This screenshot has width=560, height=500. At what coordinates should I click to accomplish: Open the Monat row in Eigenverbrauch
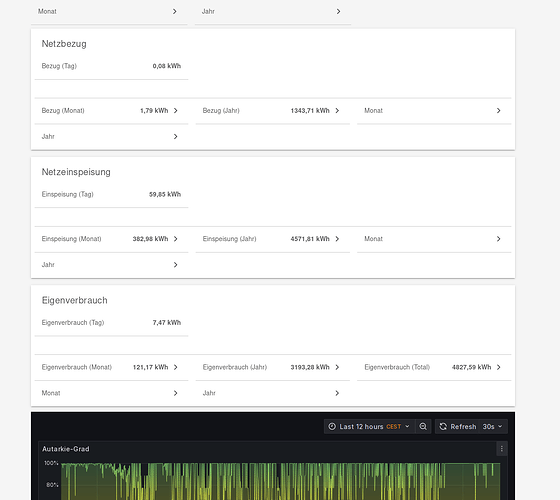pyautogui.click(x=111, y=393)
